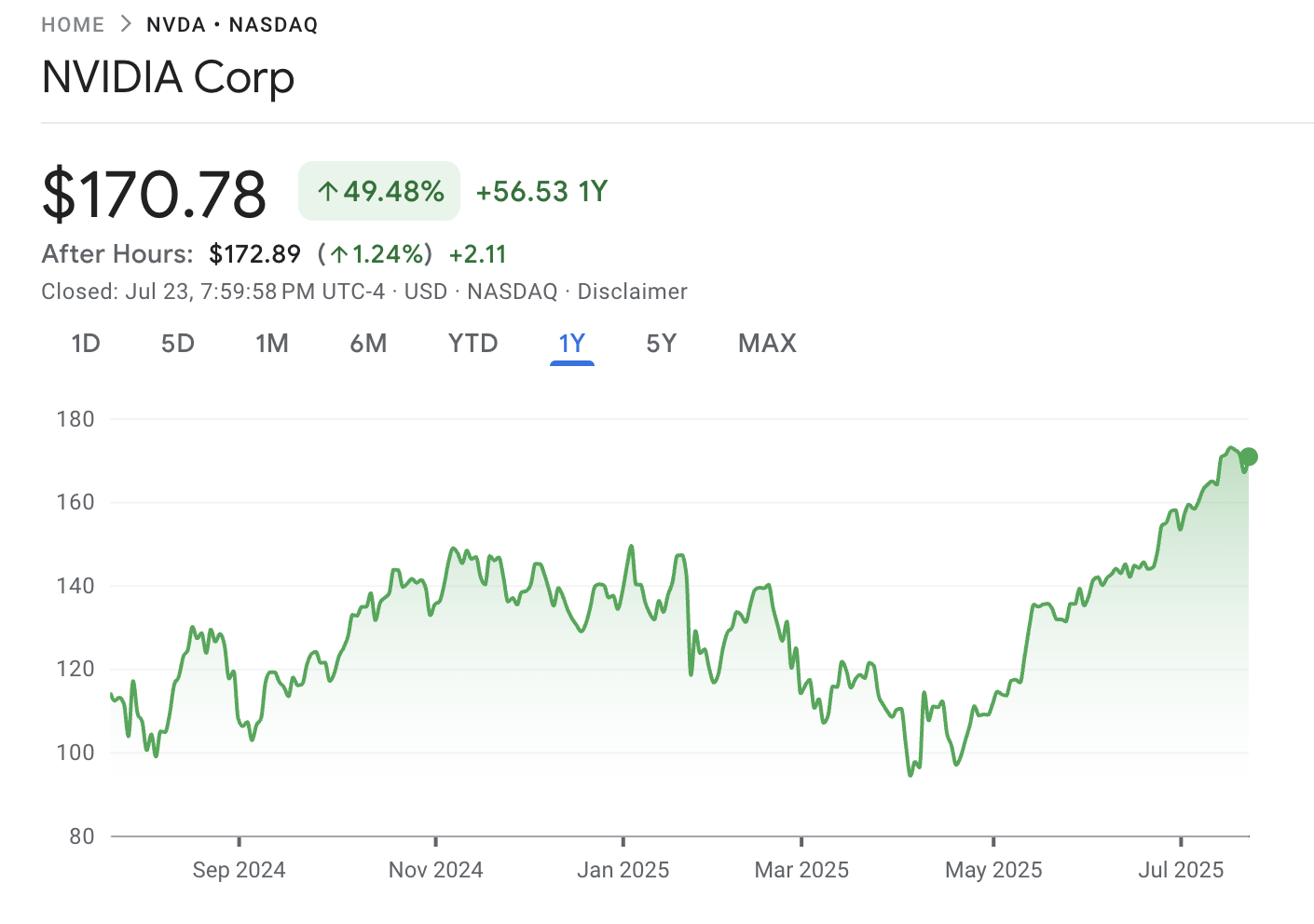Click the 49.48% gain badge
This screenshot has width=1314, height=924.
point(379,191)
